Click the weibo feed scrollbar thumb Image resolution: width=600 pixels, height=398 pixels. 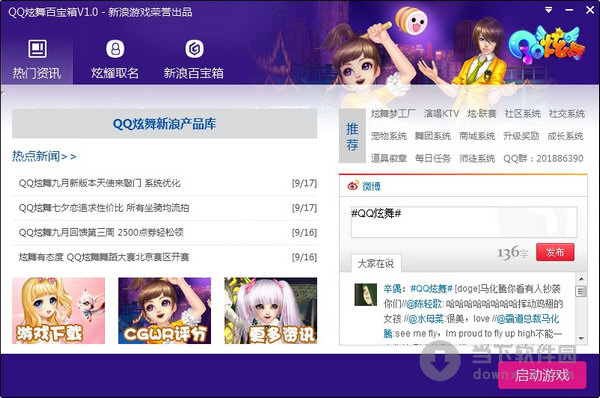(x=581, y=291)
